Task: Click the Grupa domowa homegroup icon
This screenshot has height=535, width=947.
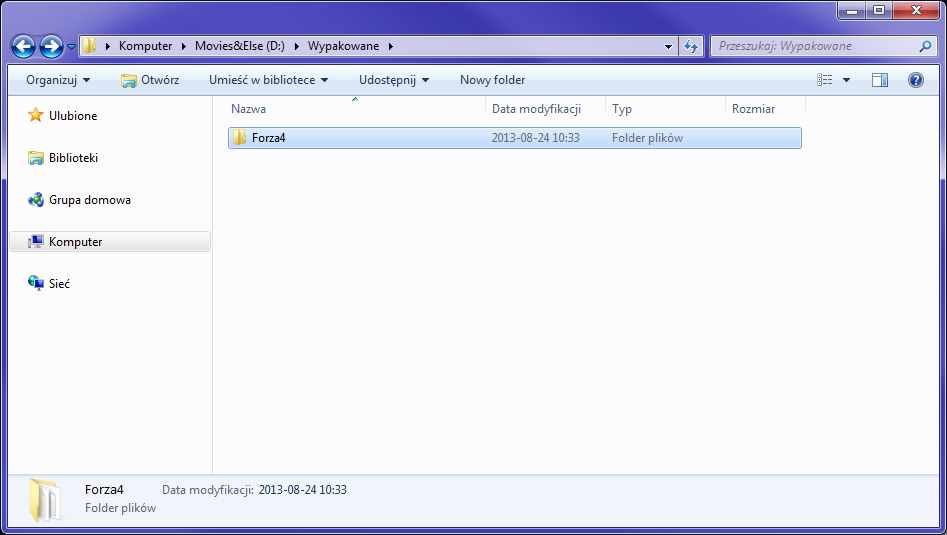Action: tap(36, 199)
